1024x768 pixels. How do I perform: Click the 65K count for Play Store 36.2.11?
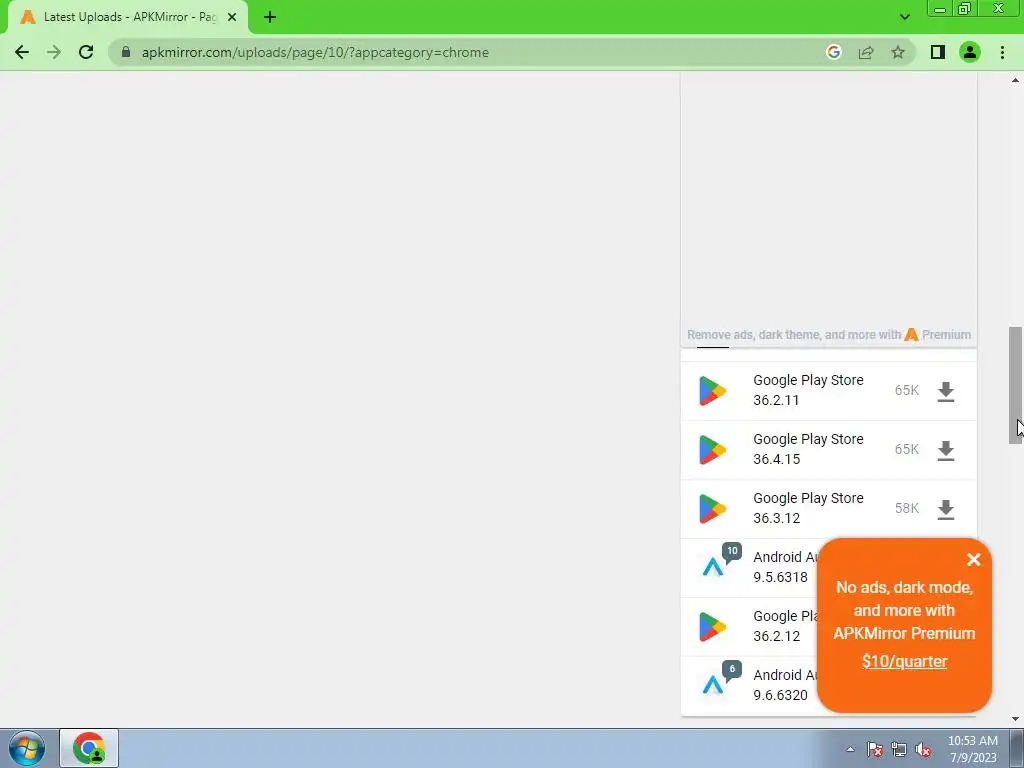coord(906,390)
